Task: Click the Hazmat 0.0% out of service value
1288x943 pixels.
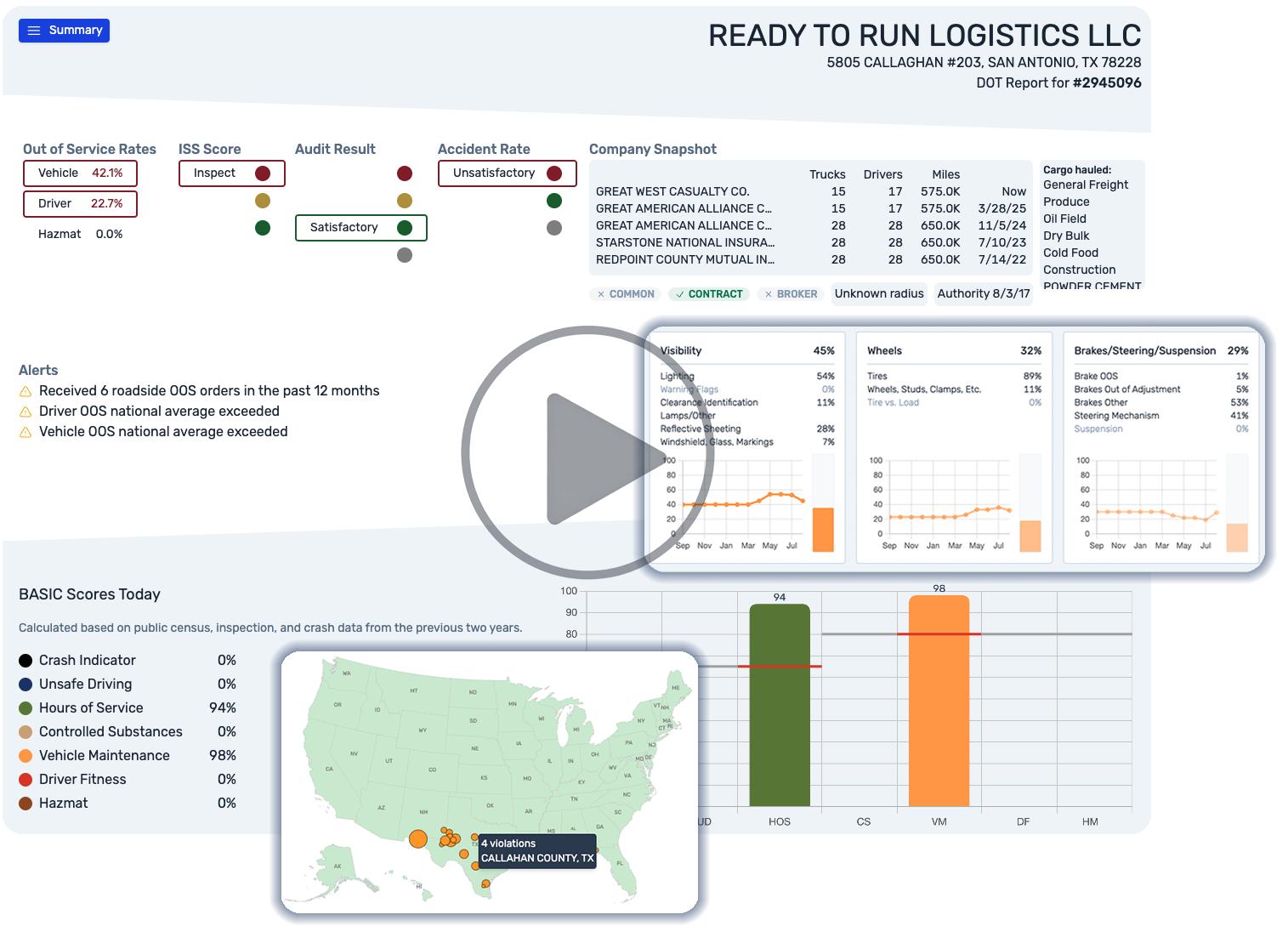Action: pos(109,235)
